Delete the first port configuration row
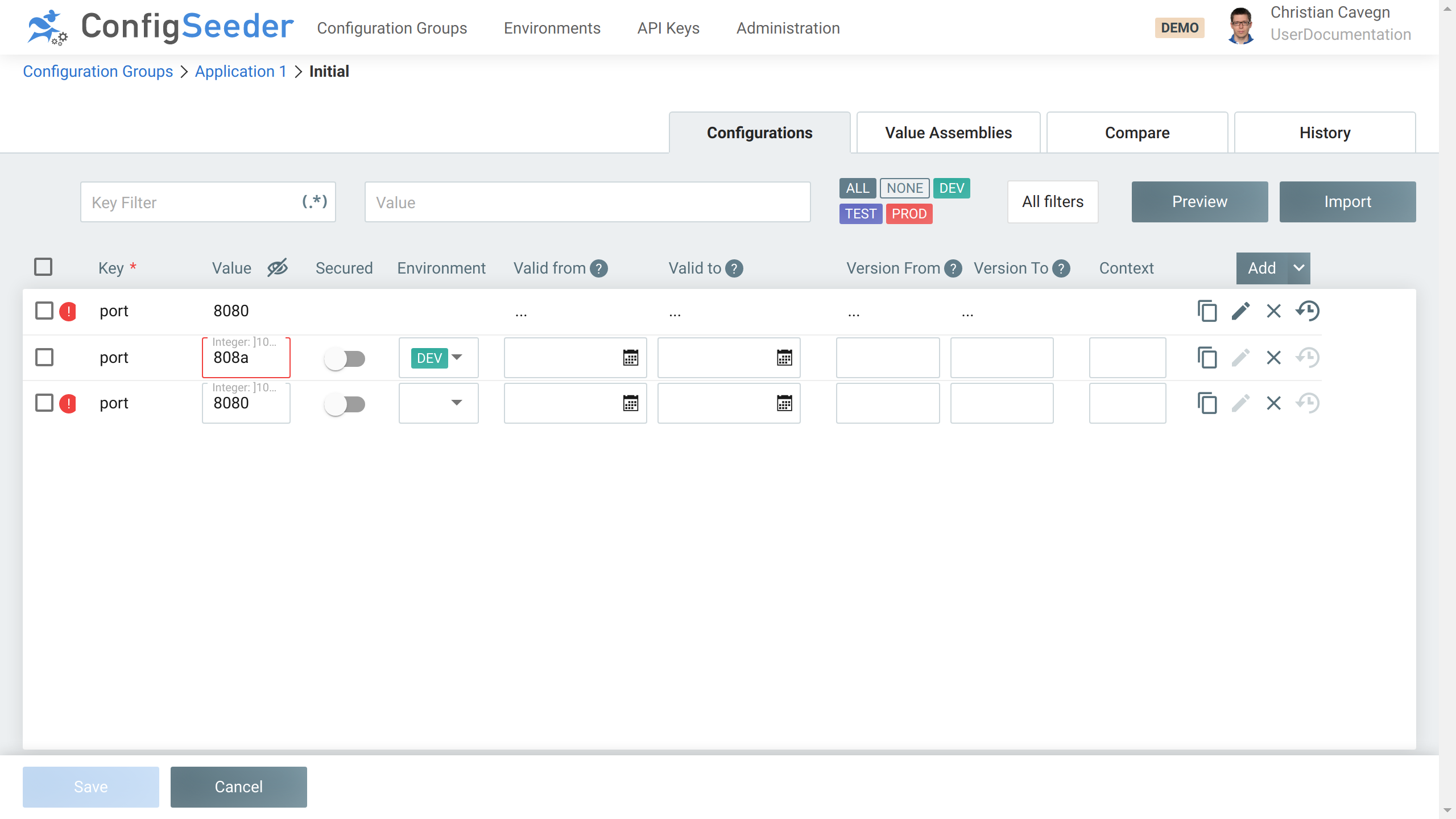 (1273, 311)
